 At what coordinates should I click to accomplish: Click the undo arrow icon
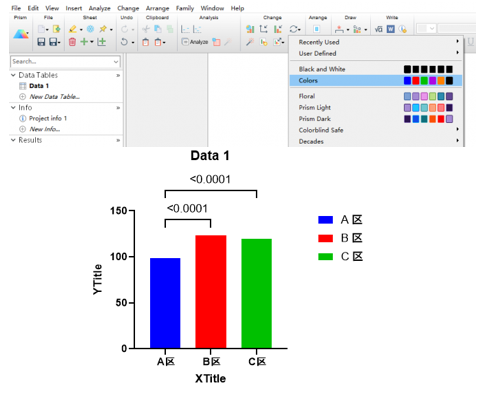click(x=124, y=42)
